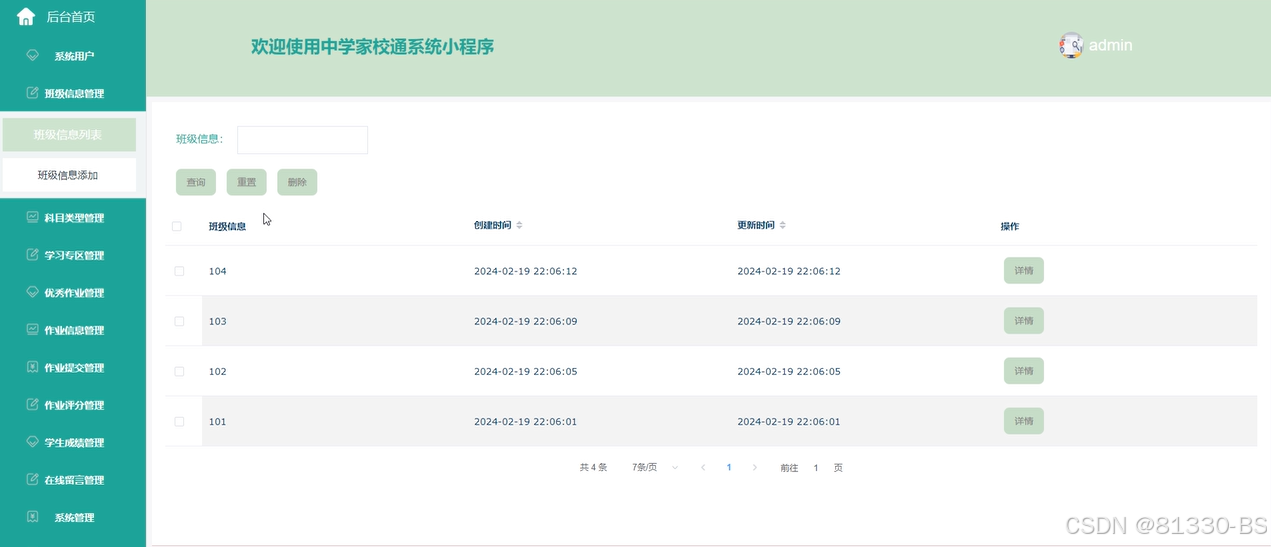1271x547 pixels.
Task: Click created time 2024-02-19 22:06:12
Action: (525, 271)
